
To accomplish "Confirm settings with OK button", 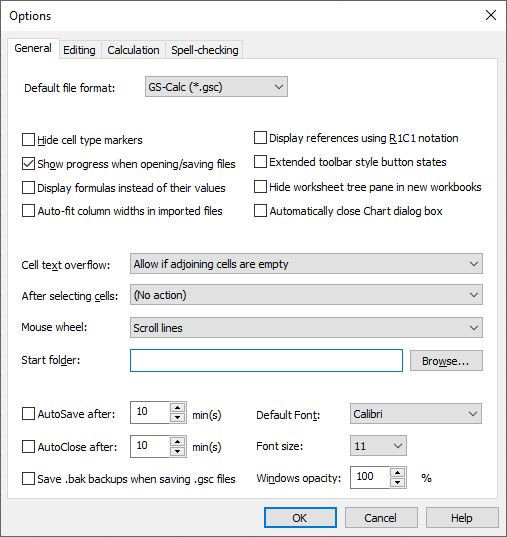I will click(300, 517).
